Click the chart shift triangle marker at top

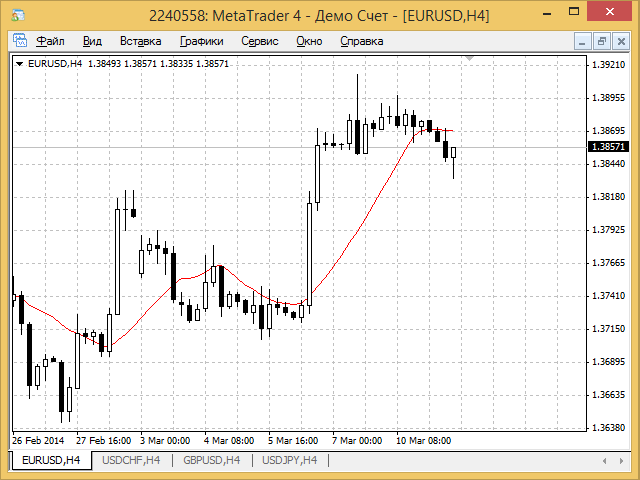coord(469,59)
